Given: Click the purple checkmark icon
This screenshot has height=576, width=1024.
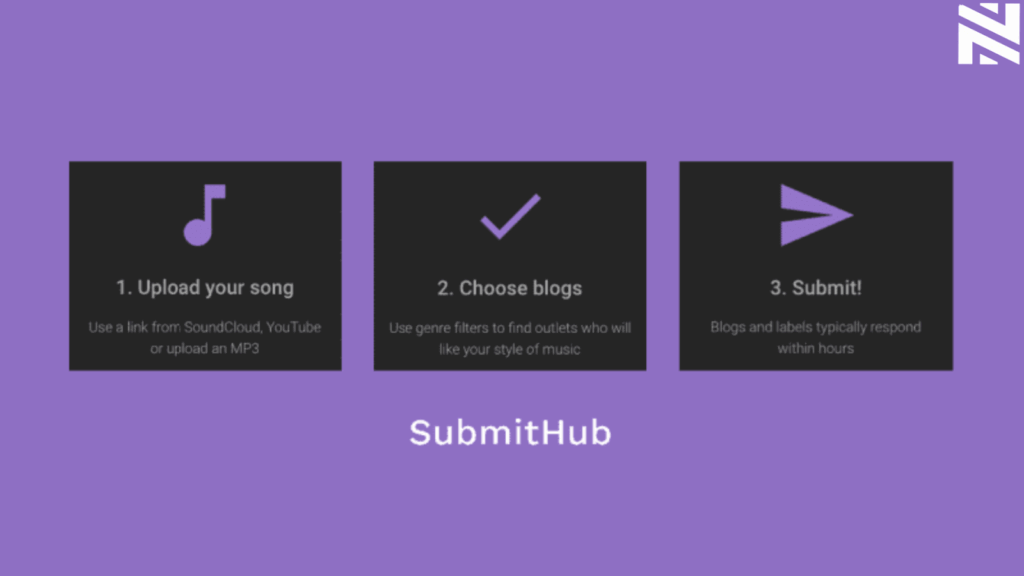Looking at the screenshot, I should click(510, 216).
